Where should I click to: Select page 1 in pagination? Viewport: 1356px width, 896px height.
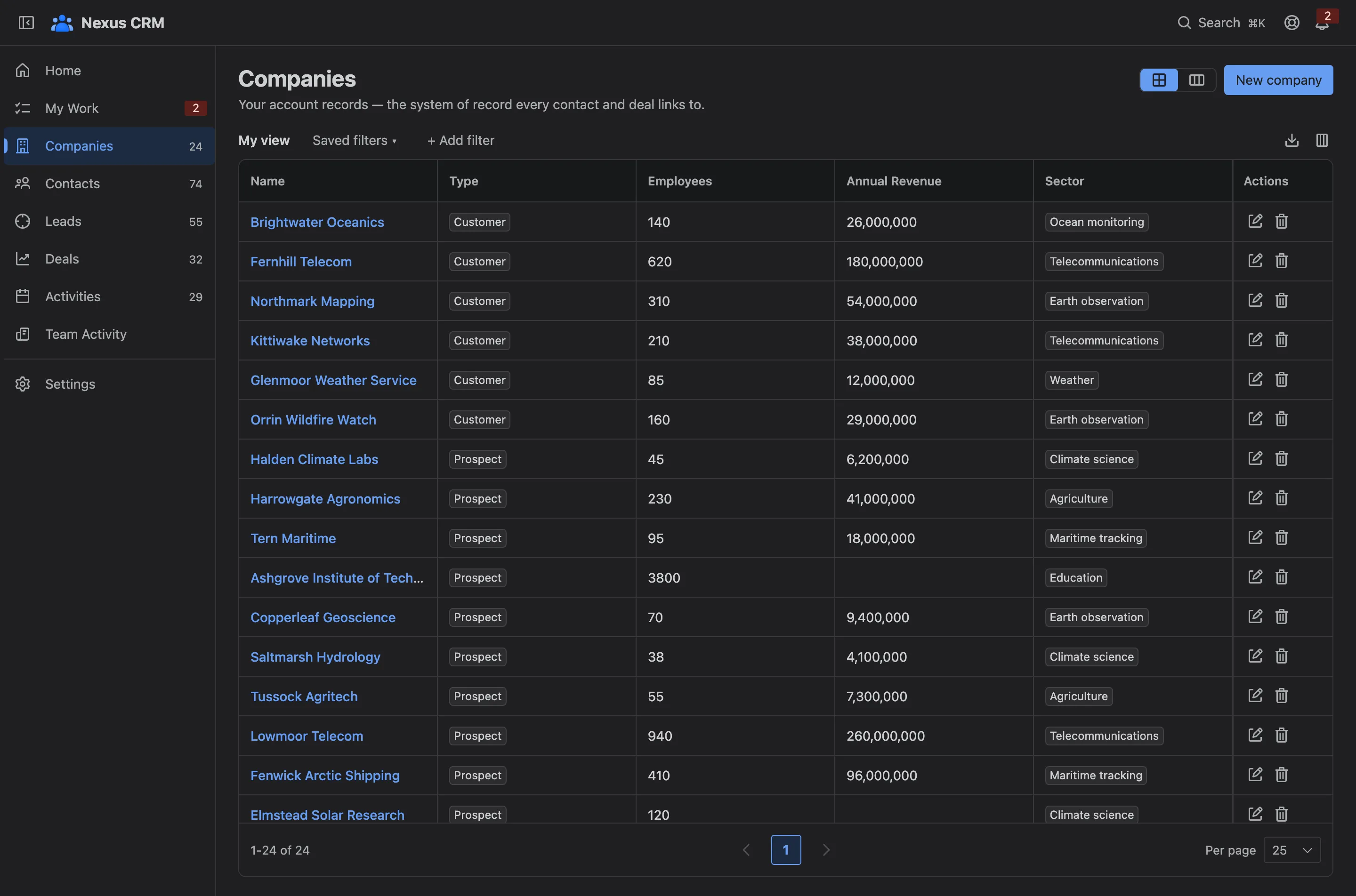point(785,850)
